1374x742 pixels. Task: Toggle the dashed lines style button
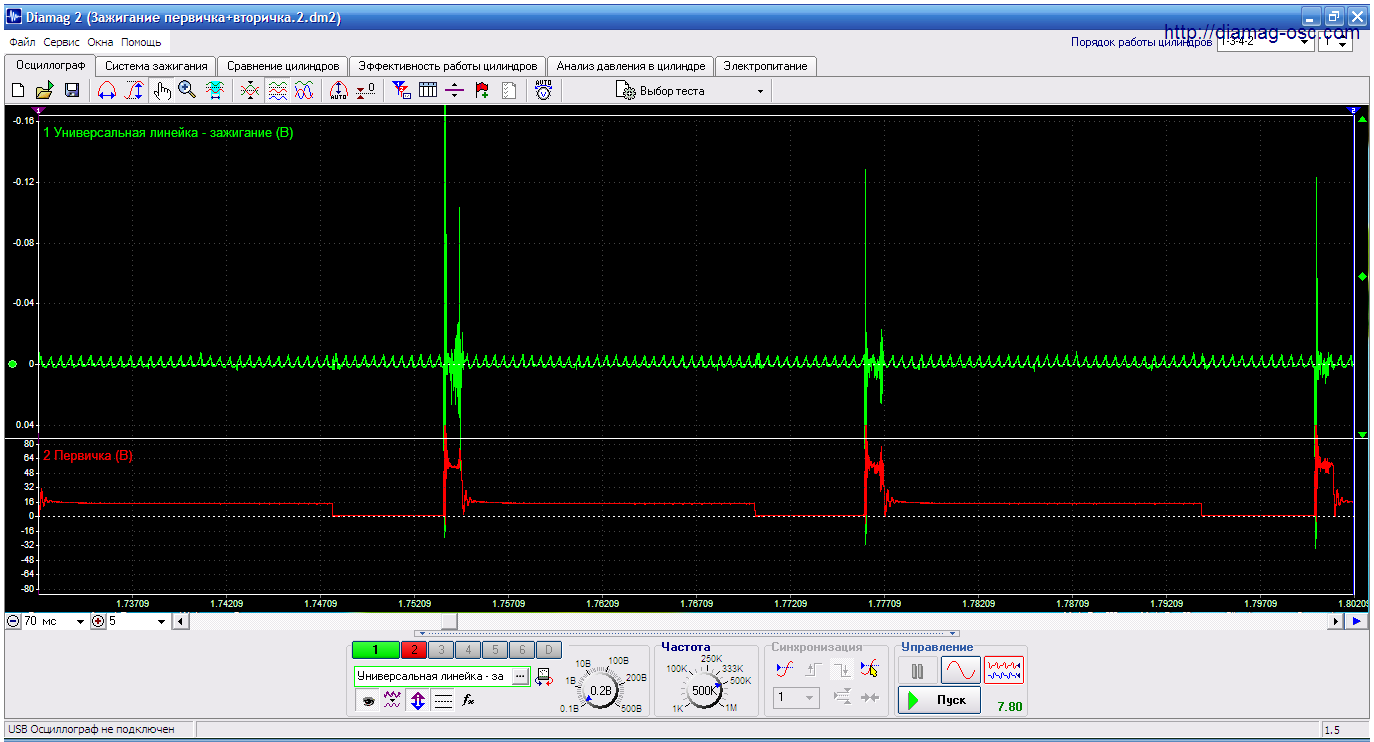tap(443, 701)
